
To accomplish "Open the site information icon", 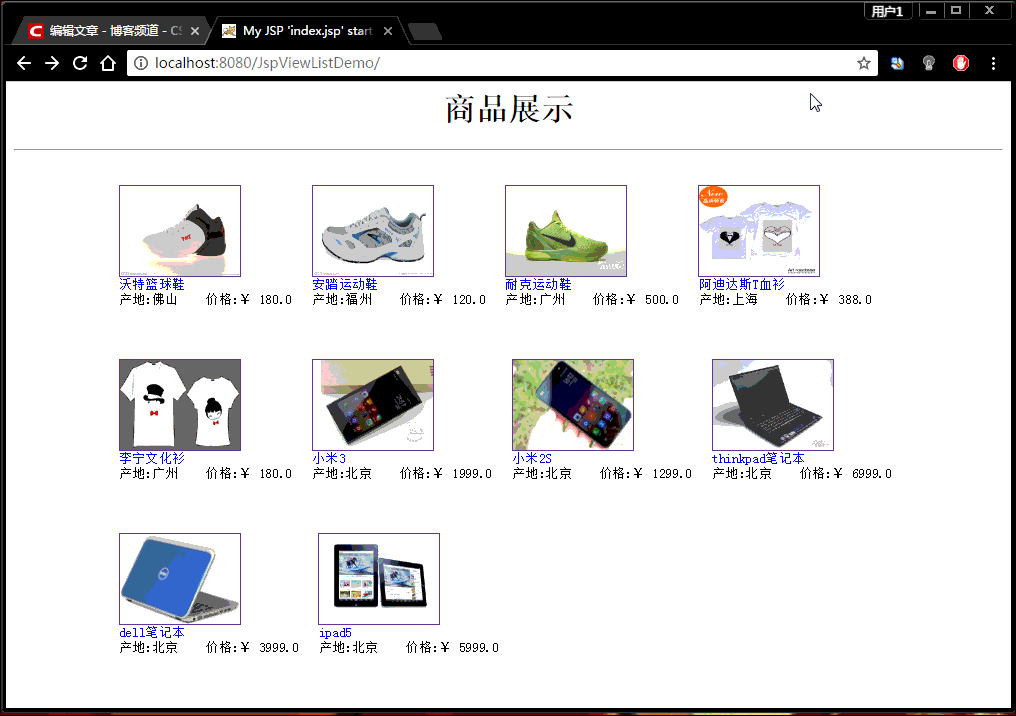I will pos(139,63).
